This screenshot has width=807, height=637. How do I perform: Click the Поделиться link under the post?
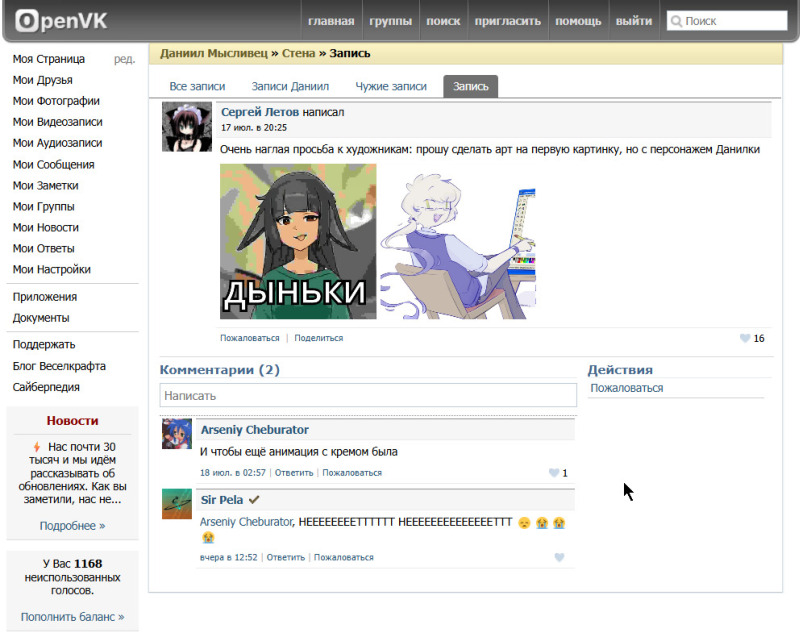tap(319, 338)
